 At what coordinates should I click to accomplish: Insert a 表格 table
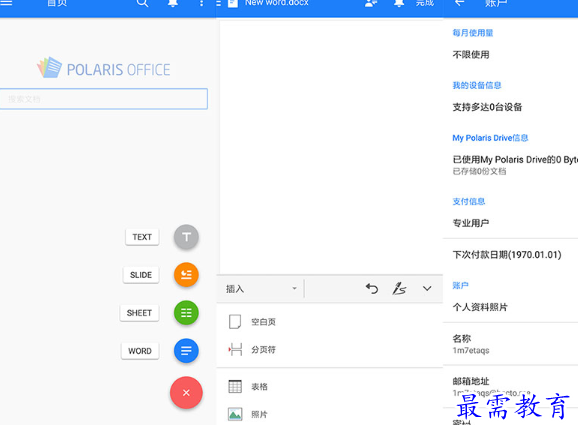point(330,386)
